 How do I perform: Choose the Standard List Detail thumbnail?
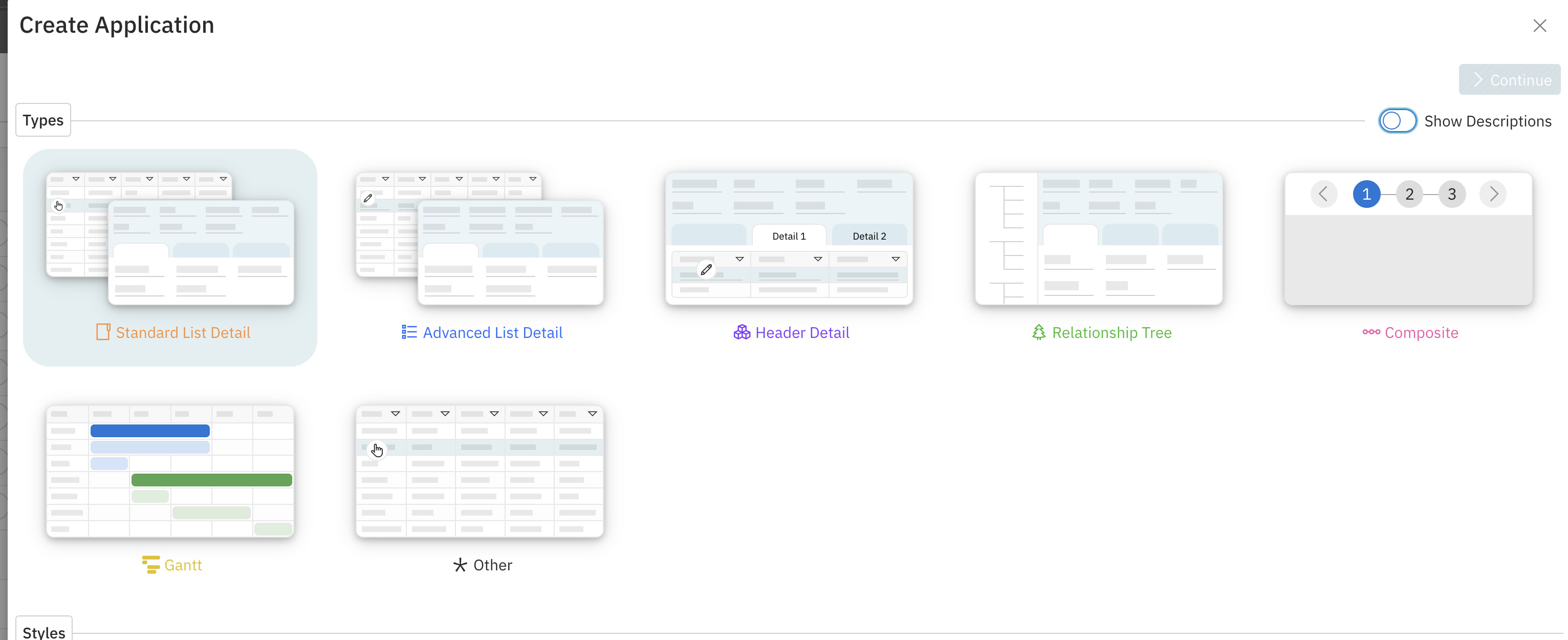[x=170, y=239]
